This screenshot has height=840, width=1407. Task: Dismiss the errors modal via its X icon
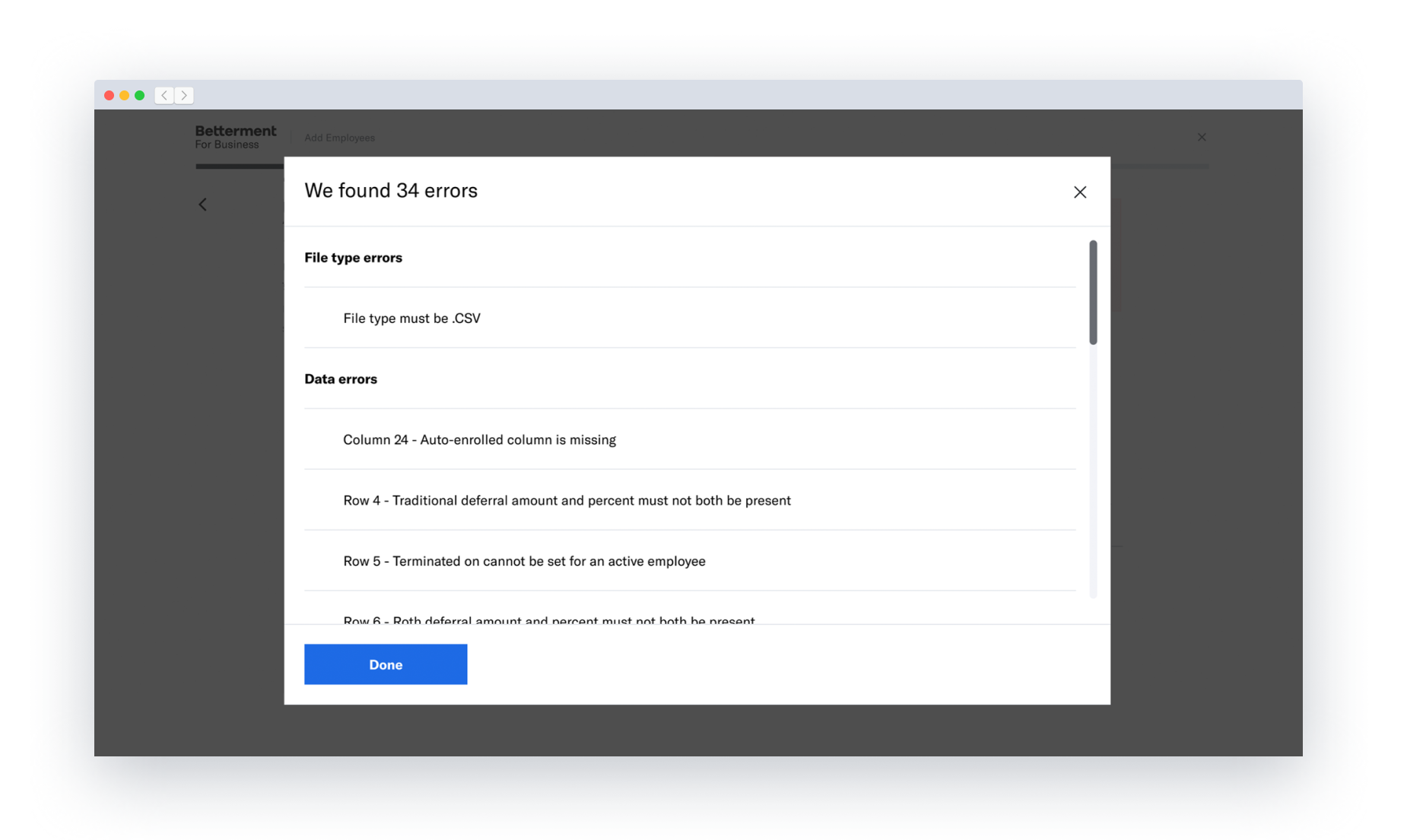1079,192
